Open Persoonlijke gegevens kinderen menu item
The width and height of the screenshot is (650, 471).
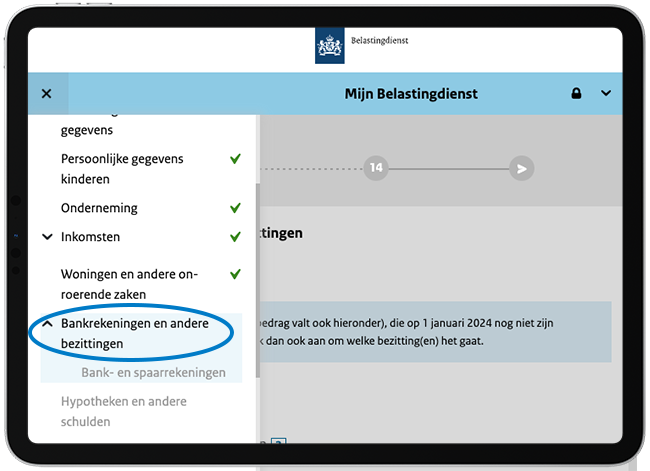pyautogui.click(x=122, y=169)
